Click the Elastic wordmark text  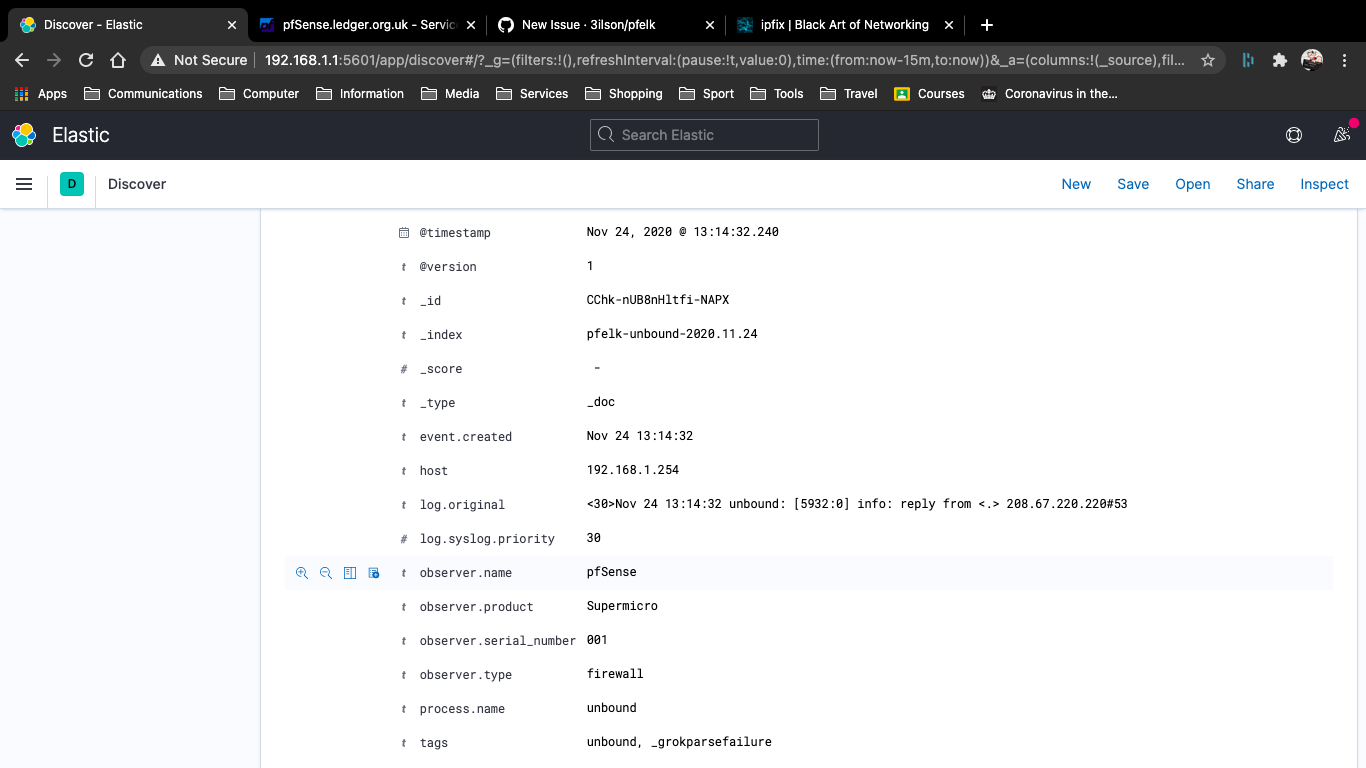pos(81,135)
